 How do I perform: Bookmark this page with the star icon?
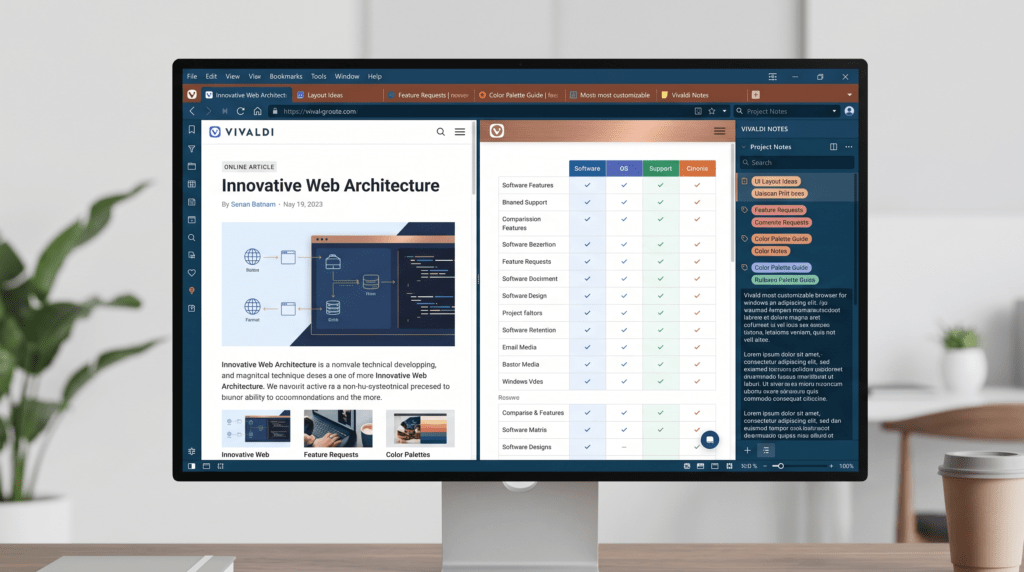coord(712,112)
